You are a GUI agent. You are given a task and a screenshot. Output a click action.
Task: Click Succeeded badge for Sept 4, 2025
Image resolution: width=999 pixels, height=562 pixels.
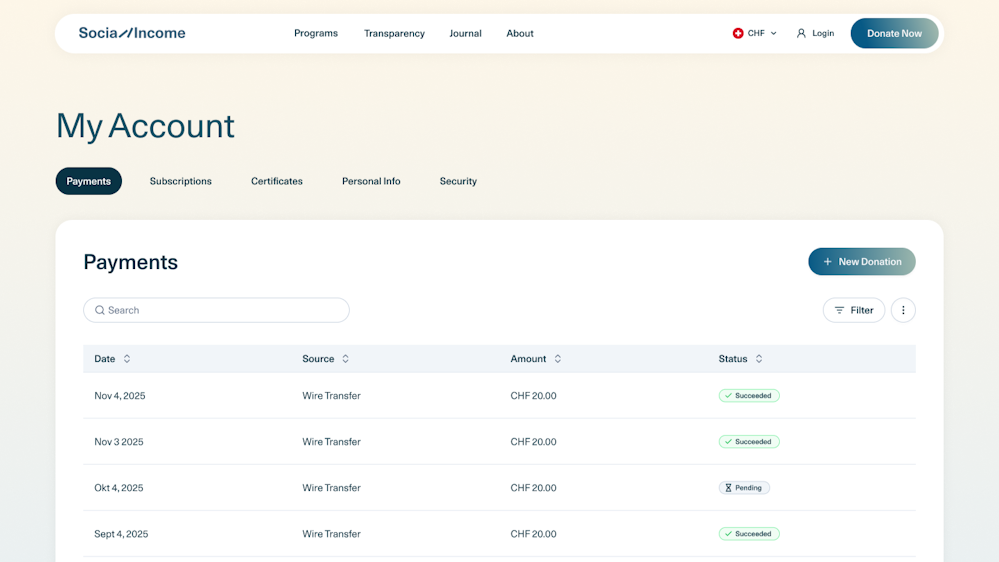749,534
